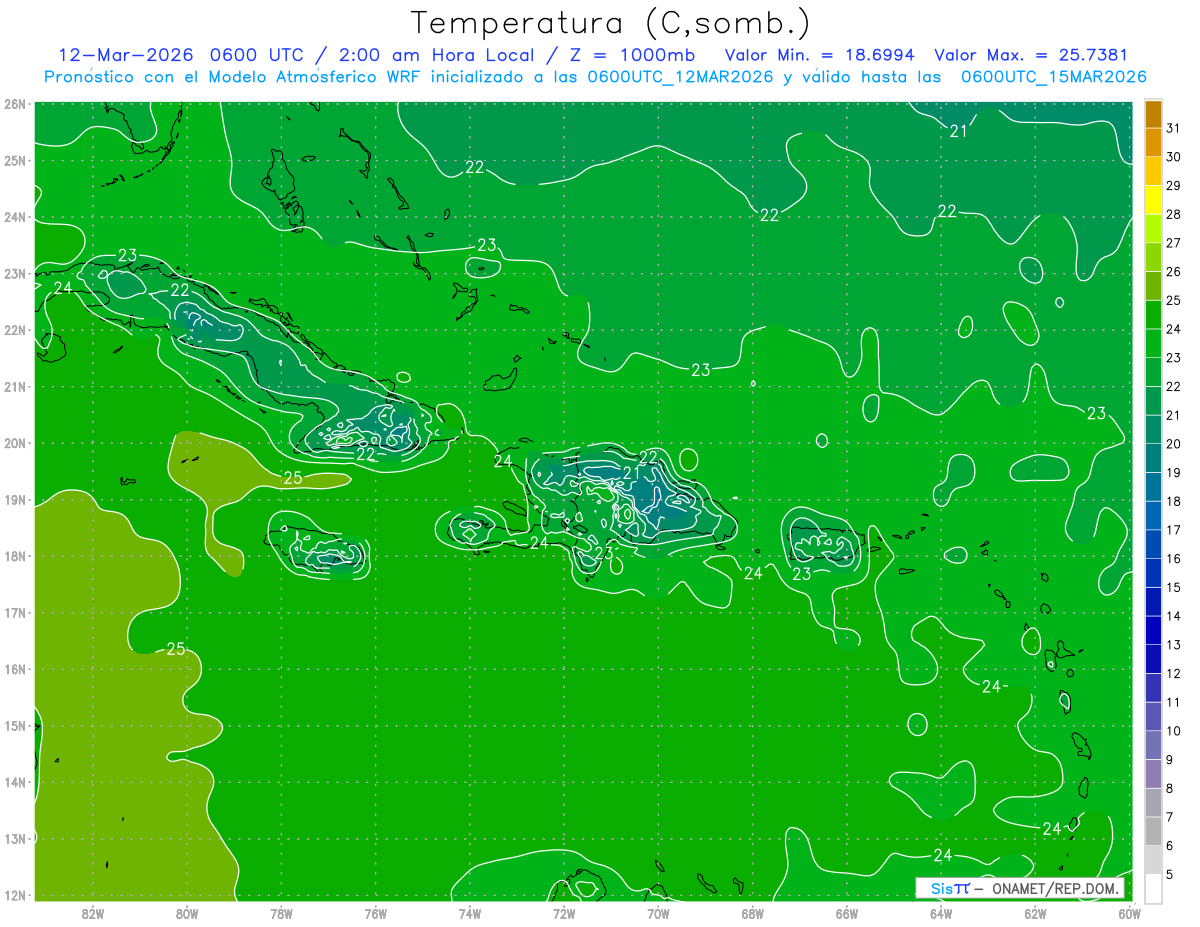The image size is (1200, 927).
Task: Click the blue "SisTT" logo text
Action: tap(950, 888)
